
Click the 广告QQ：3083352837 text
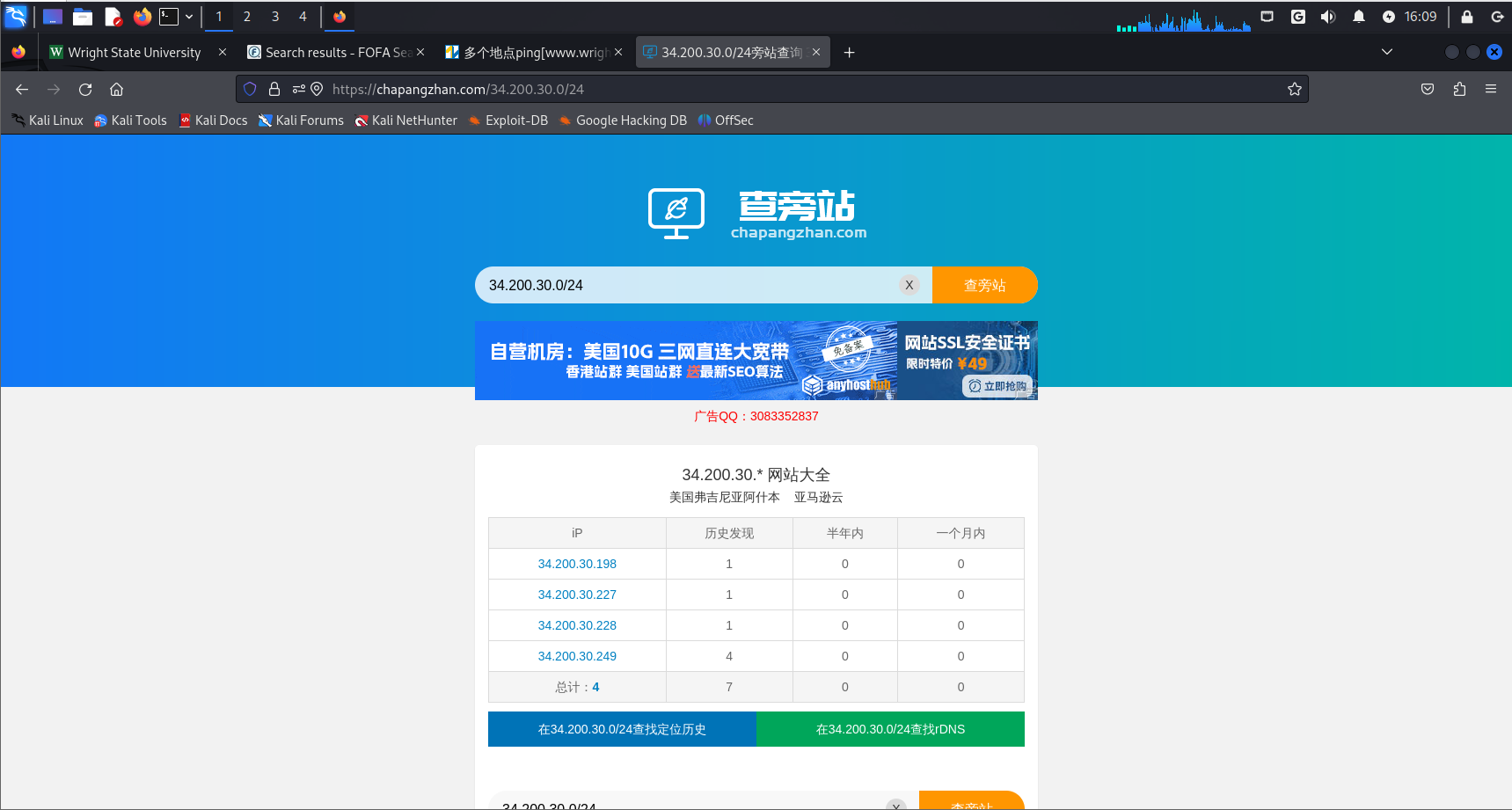(756, 416)
